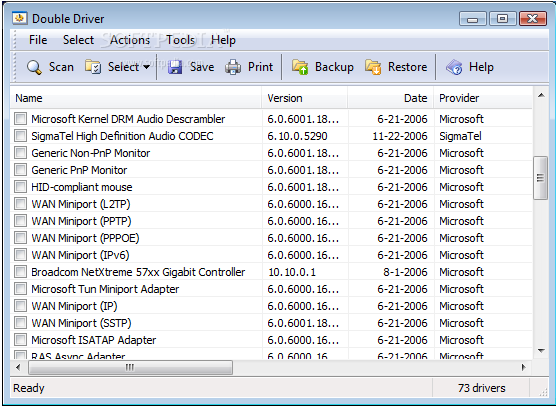The width and height of the screenshot is (556, 406).
Task: Check the WAN Miniport (IP) box
Action: click(x=20, y=306)
